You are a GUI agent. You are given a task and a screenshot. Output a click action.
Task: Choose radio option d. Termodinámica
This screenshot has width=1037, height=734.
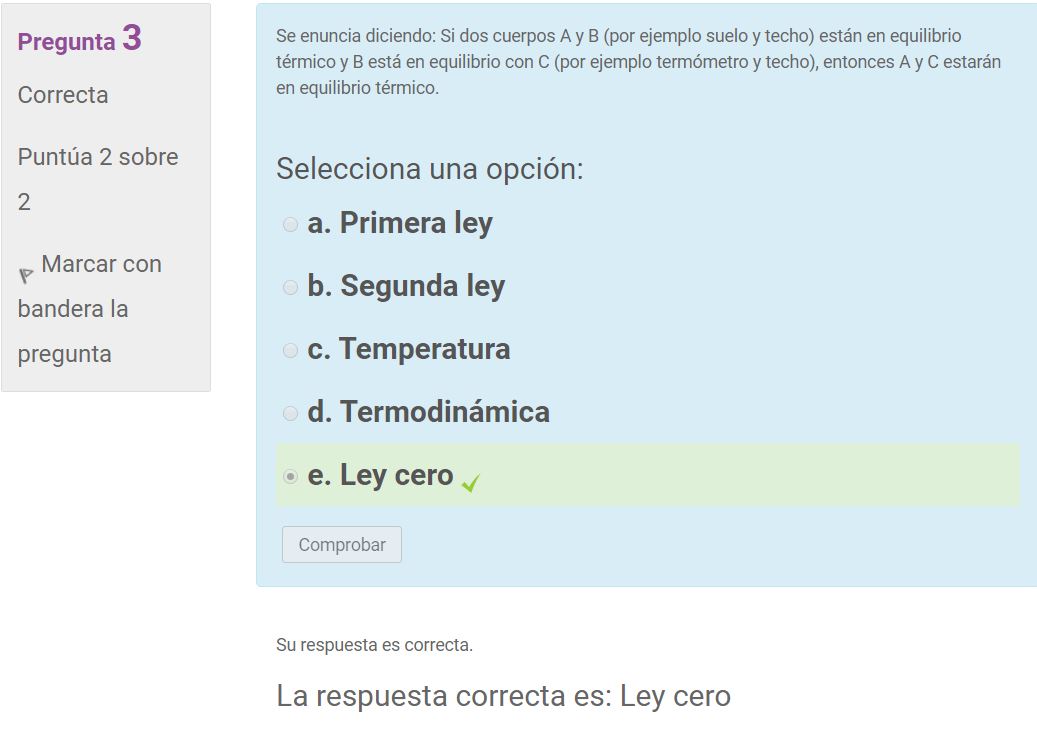(x=290, y=413)
